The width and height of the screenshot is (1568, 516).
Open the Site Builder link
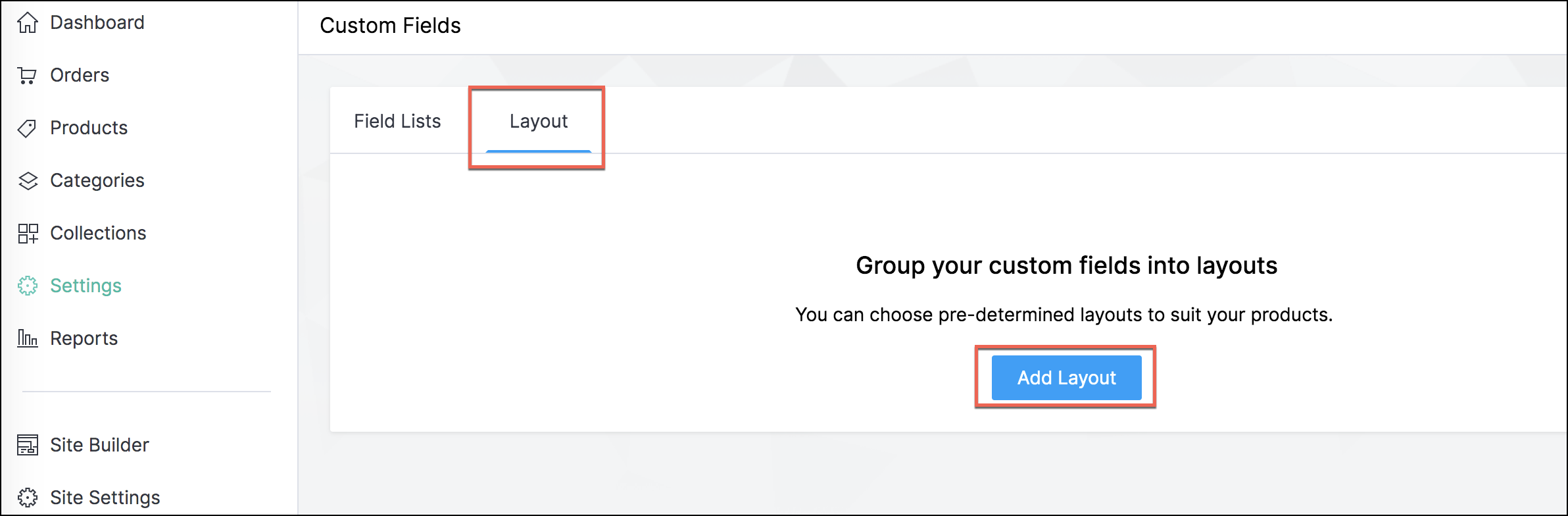pyautogui.click(x=99, y=445)
